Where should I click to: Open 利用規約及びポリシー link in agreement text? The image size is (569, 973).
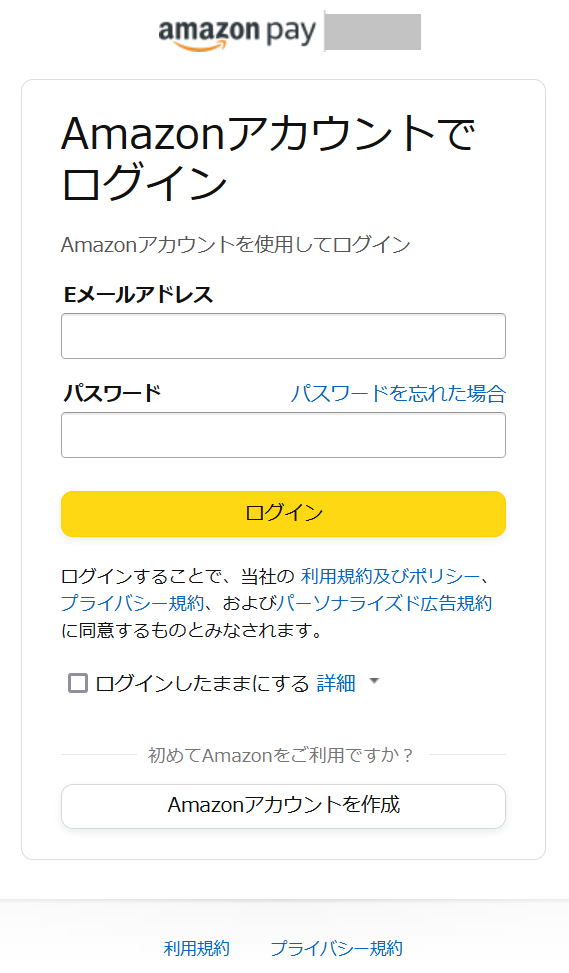pyautogui.click(x=390, y=576)
